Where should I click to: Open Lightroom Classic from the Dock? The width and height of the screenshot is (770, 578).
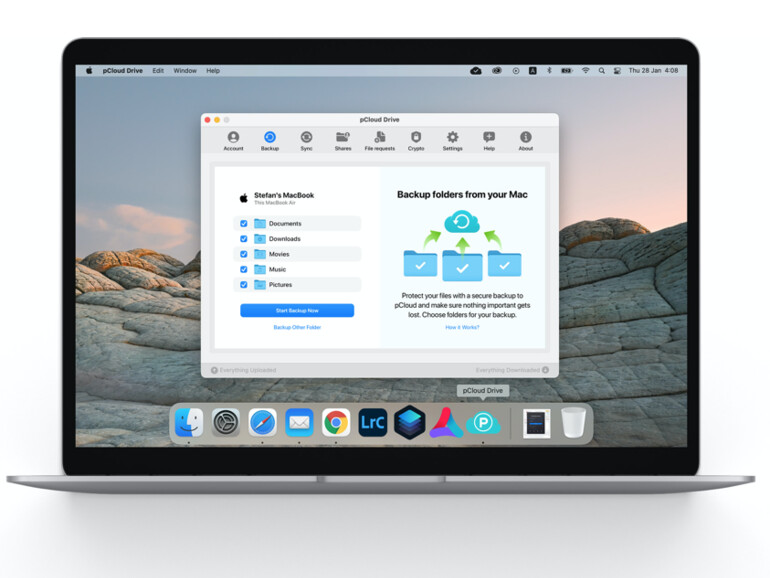pyautogui.click(x=373, y=422)
